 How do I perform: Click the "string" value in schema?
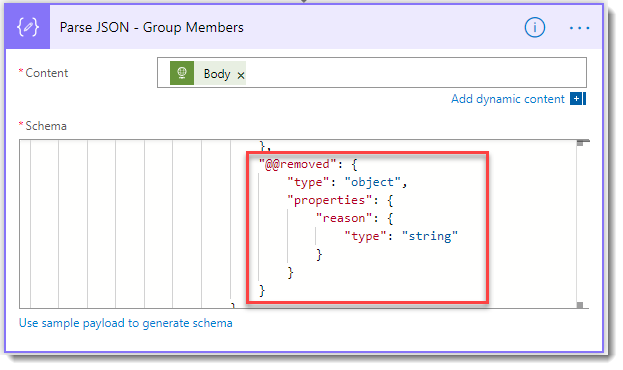(430, 236)
